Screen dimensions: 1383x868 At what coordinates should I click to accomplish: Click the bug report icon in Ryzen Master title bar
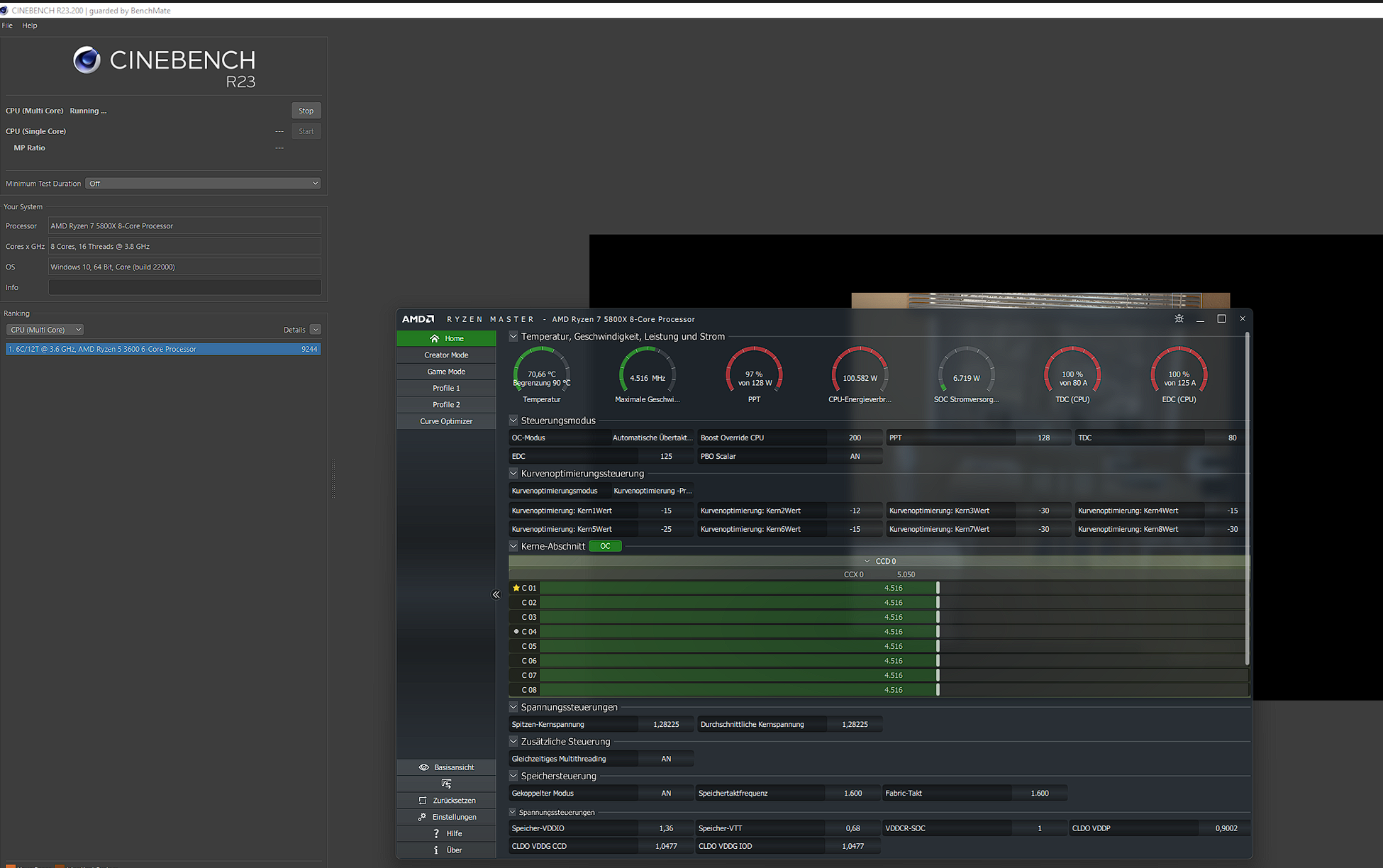tap(1179, 319)
